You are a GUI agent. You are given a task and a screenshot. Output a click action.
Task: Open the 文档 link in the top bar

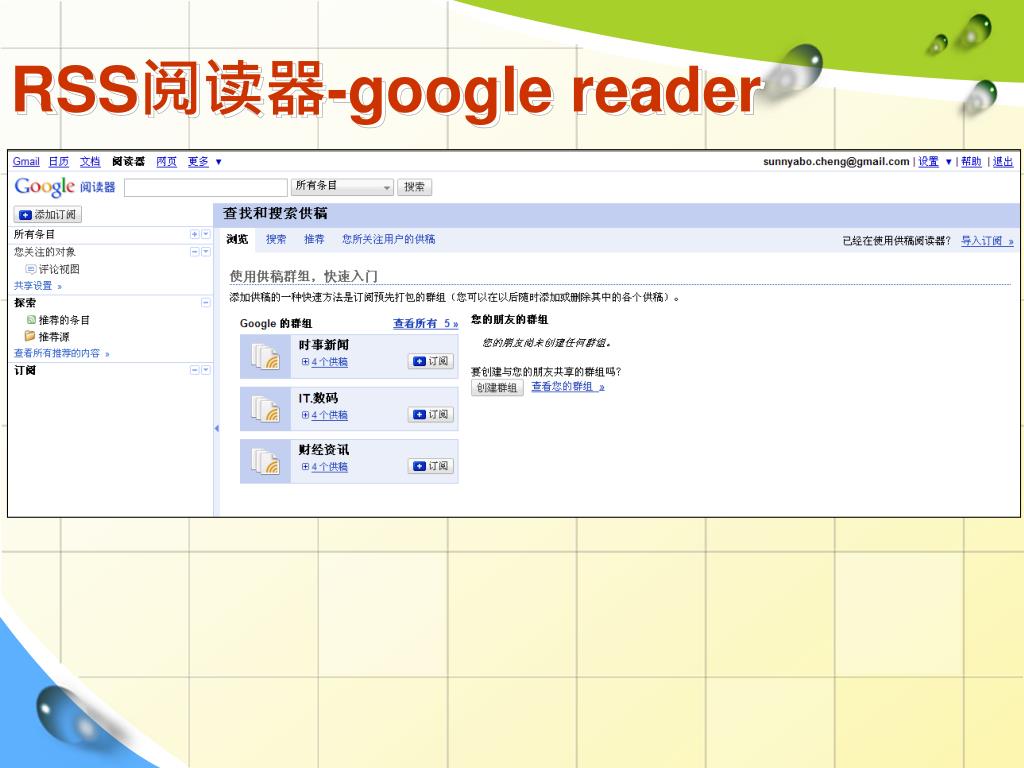click(90, 161)
